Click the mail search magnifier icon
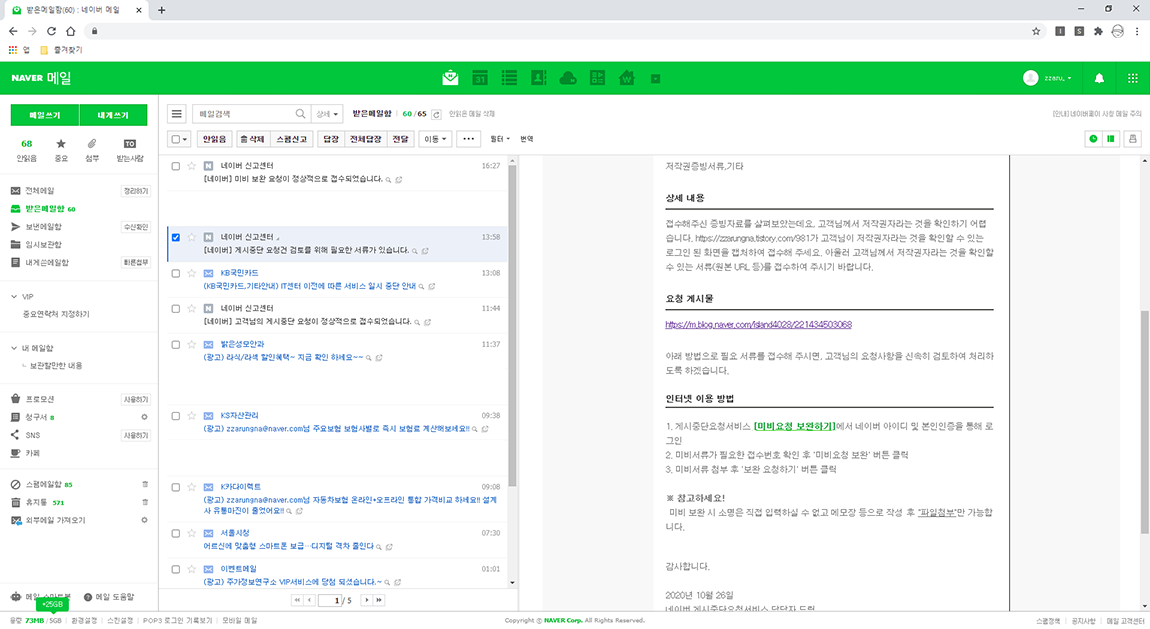Viewport: 1150px width, 629px height. click(300, 114)
